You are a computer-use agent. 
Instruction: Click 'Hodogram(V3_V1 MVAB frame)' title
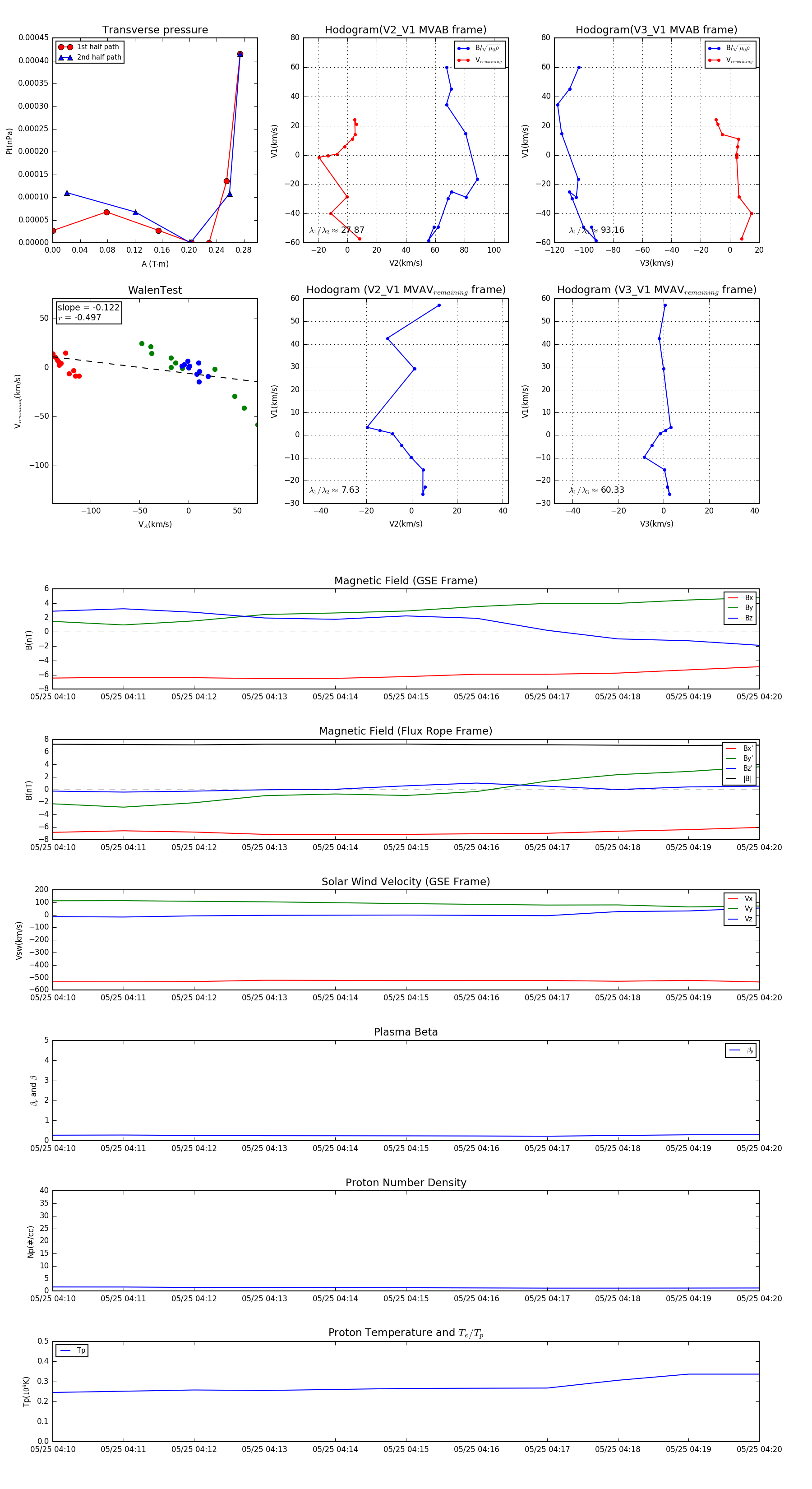tap(656, 30)
